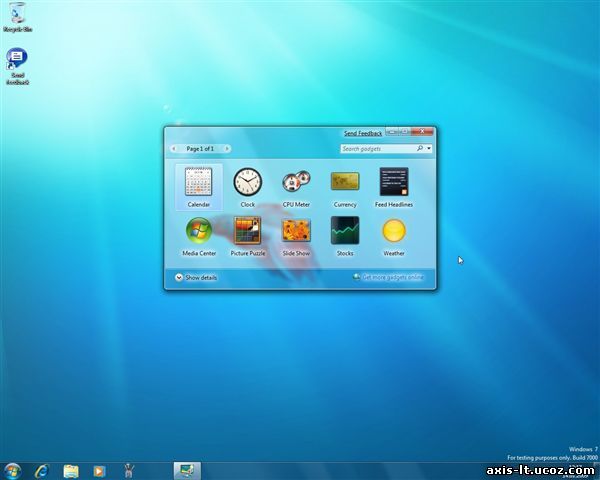
Task: Select the Clock gadget
Action: coord(248,187)
